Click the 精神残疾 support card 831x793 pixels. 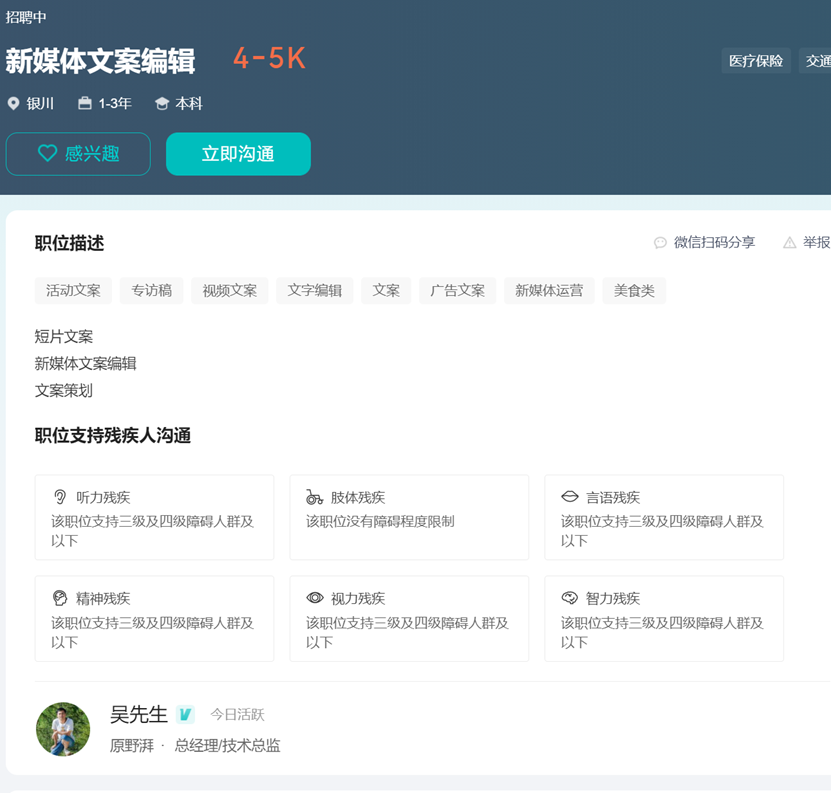point(154,618)
